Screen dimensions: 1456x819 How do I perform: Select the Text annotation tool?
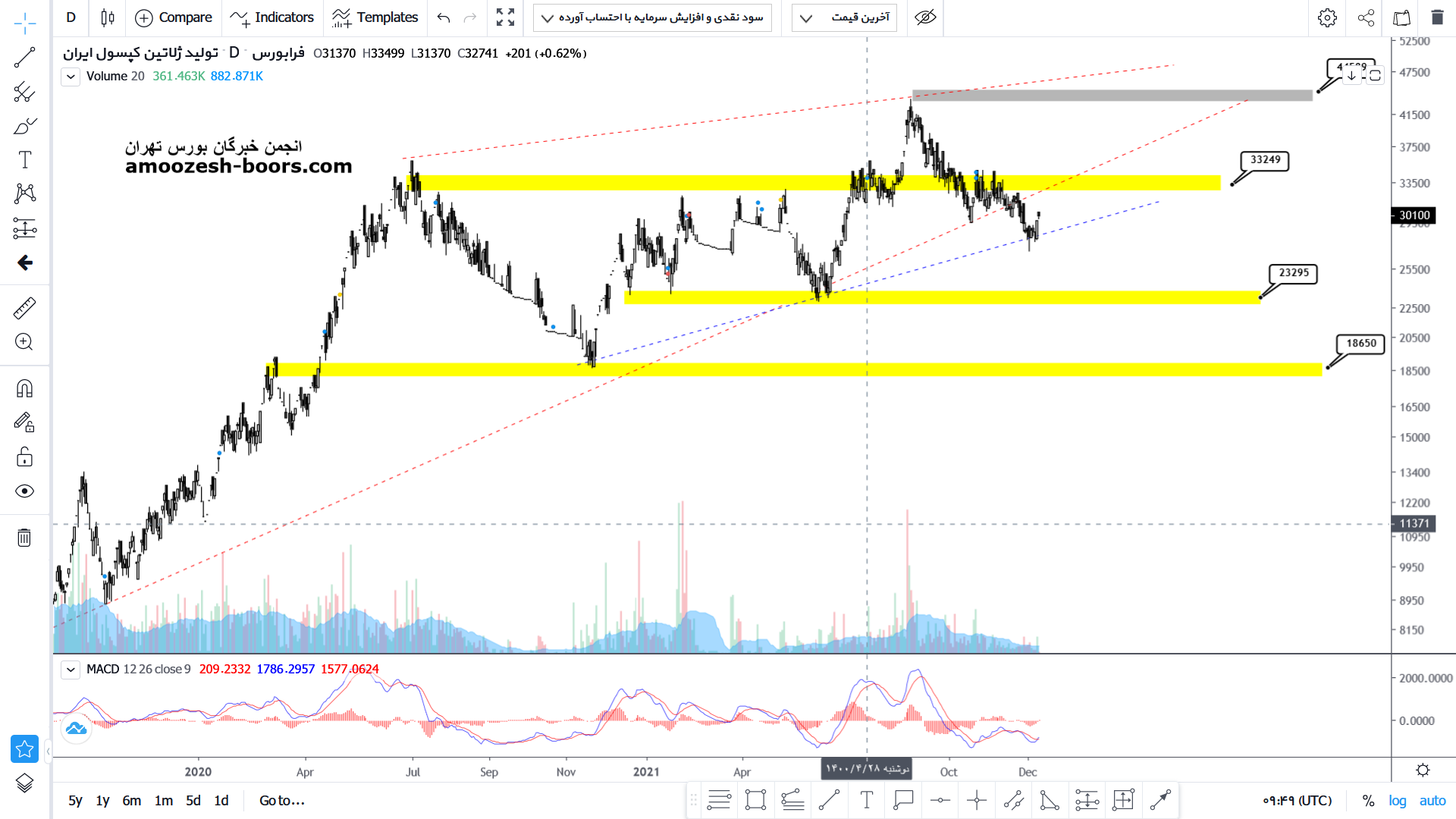pos(24,160)
